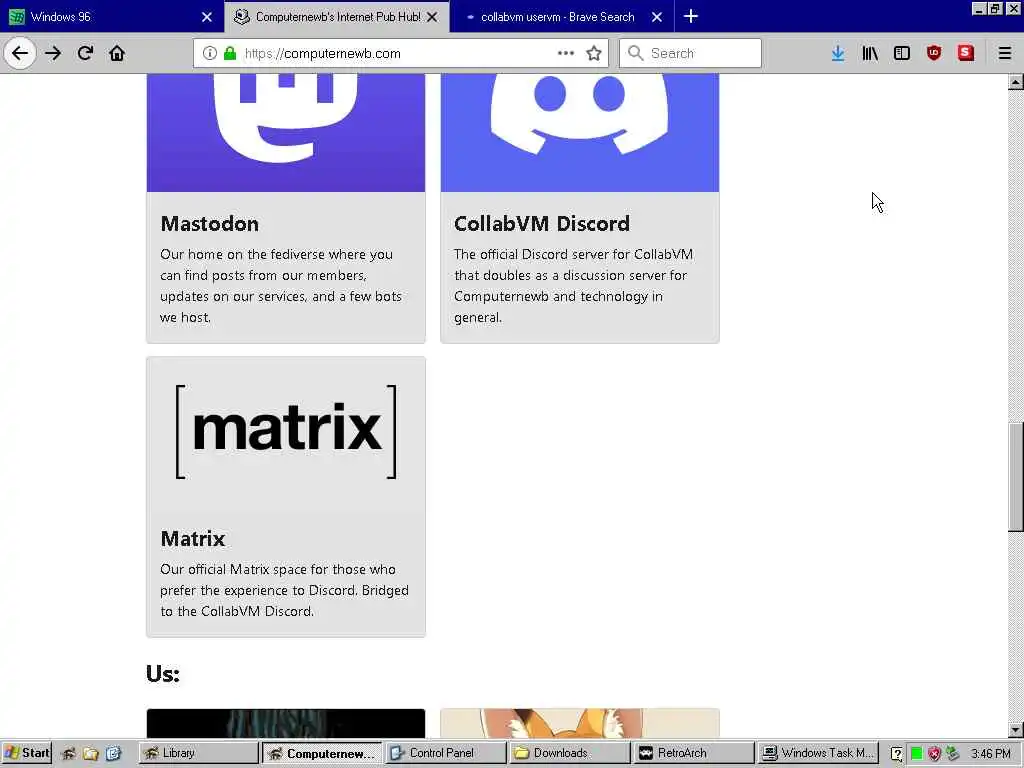The image size is (1024, 768).
Task: Open page actions three-dot menu
Action: point(566,53)
